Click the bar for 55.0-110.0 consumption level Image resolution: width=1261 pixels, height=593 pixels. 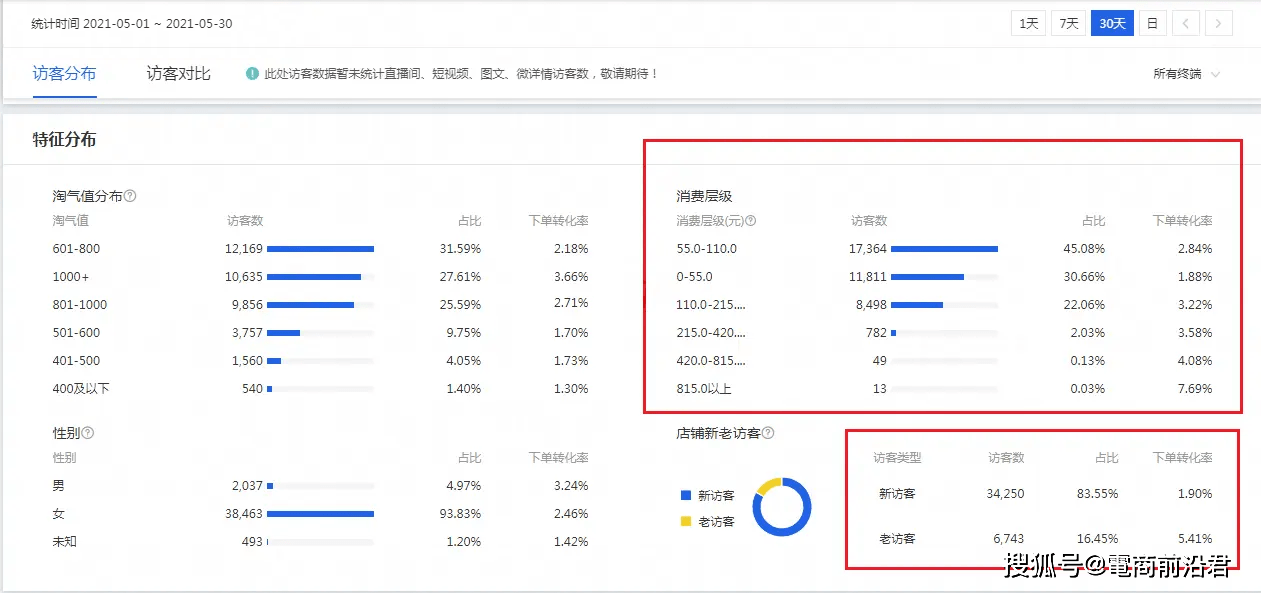point(945,248)
